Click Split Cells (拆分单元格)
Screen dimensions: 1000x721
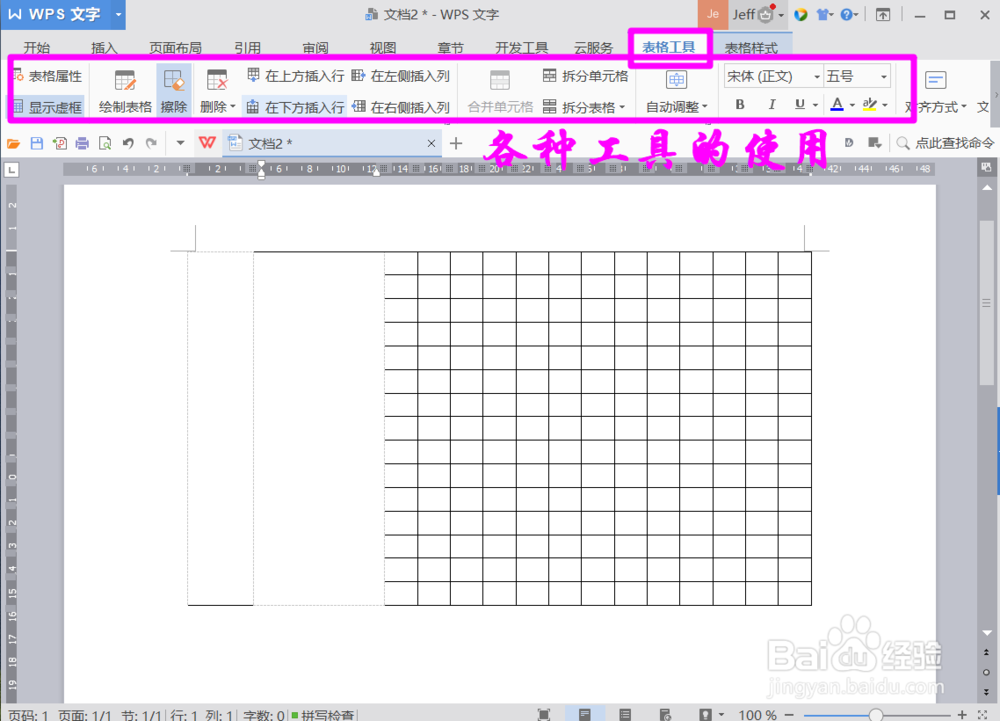click(x=585, y=76)
